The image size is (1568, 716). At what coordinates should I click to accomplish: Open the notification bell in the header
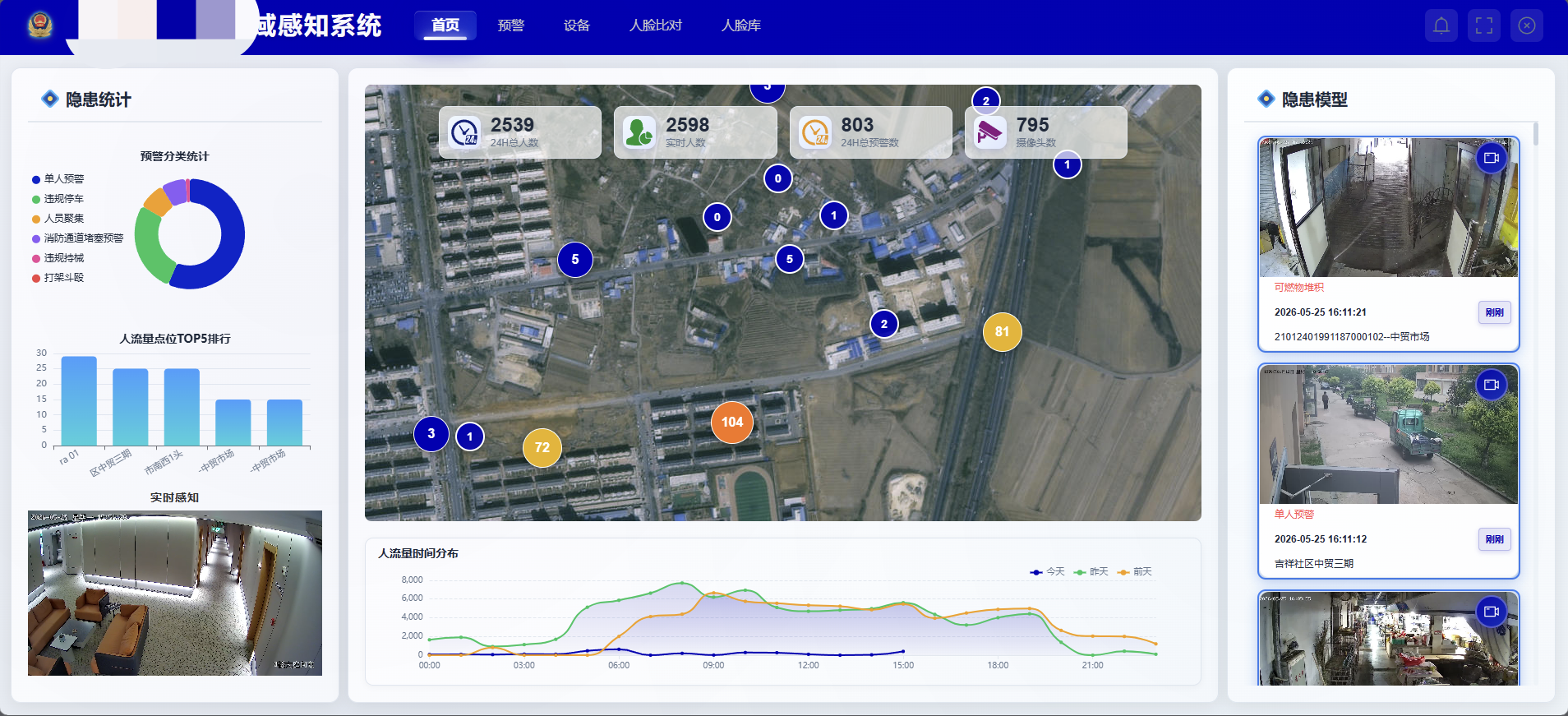point(1441,25)
